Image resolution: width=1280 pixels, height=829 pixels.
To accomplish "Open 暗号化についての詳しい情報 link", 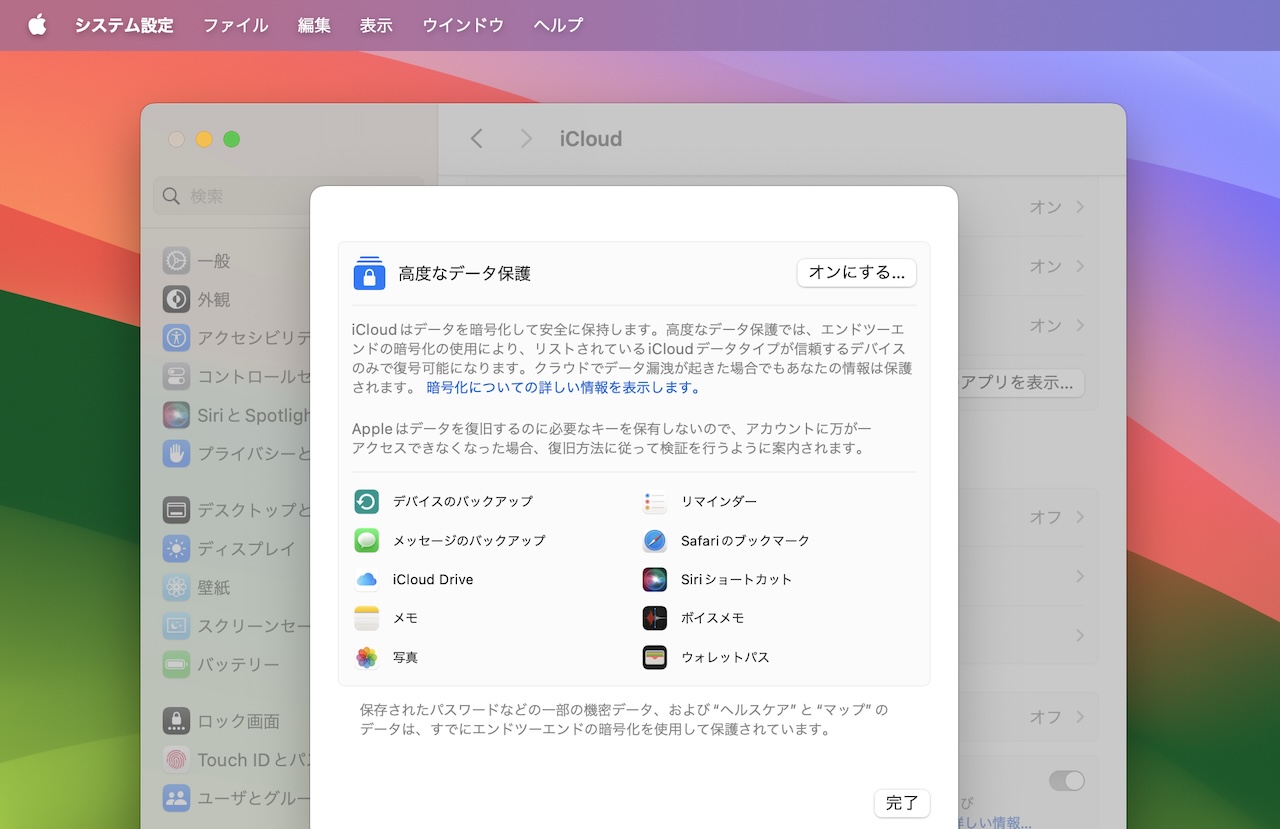I will [564, 387].
